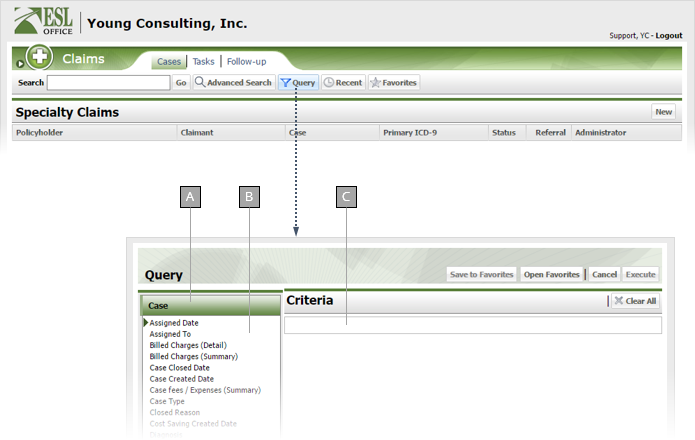
Task: Select Assigned Date in query list
Action: tap(174, 323)
